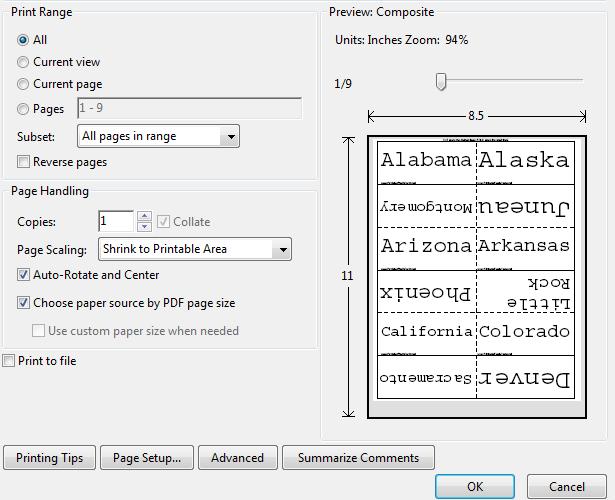The height and width of the screenshot is (500, 615).
Task: Expand the Page Scaling dropdown
Action: point(193,249)
